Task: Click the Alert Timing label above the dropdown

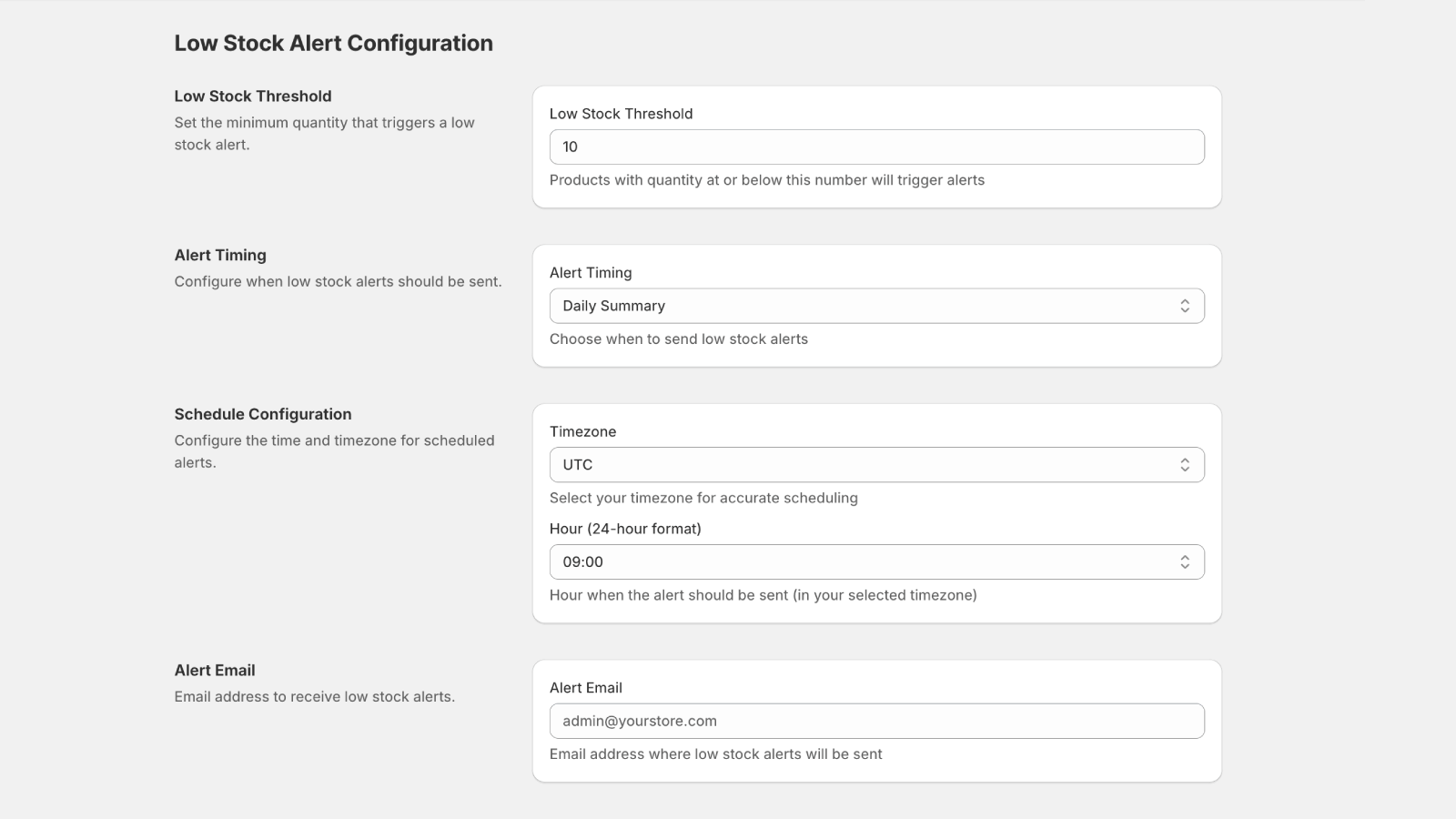Action: 590,273
